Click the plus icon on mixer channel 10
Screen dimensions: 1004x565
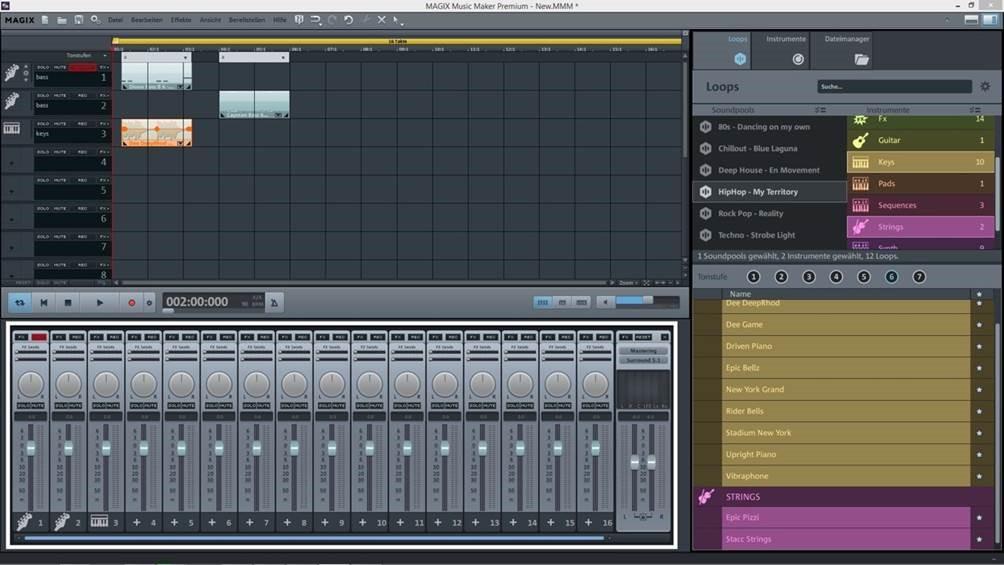pos(362,523)
